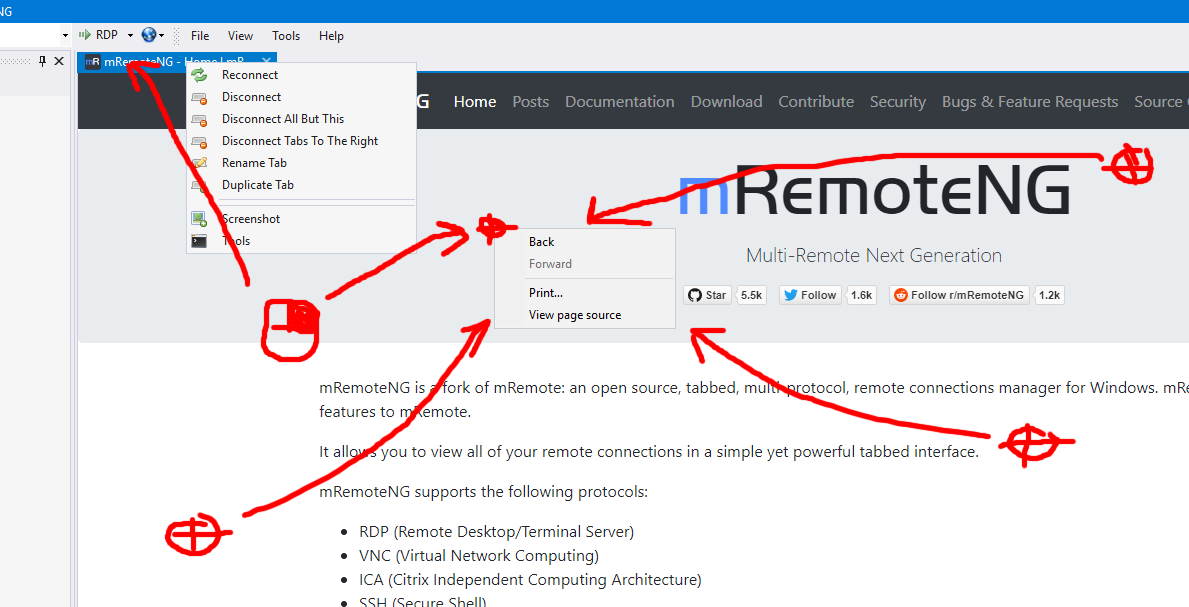This screenshot has height=607, width=1189.
Task: Choose Disconnect from the context menu
Action: click(301, 97)
